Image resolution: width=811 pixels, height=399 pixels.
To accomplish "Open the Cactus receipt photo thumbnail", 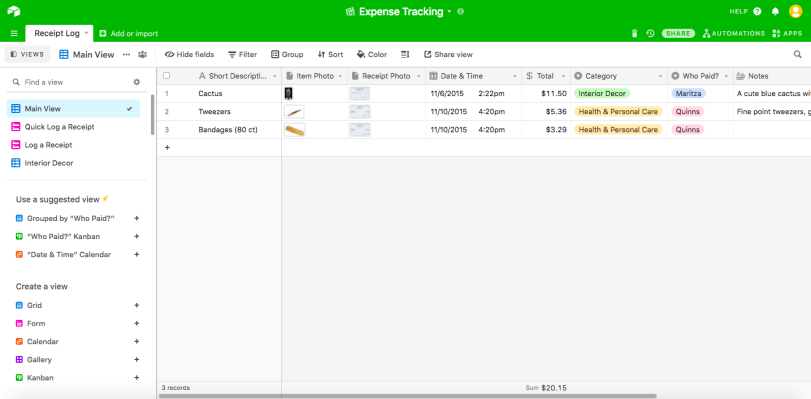I will (360, 94).
